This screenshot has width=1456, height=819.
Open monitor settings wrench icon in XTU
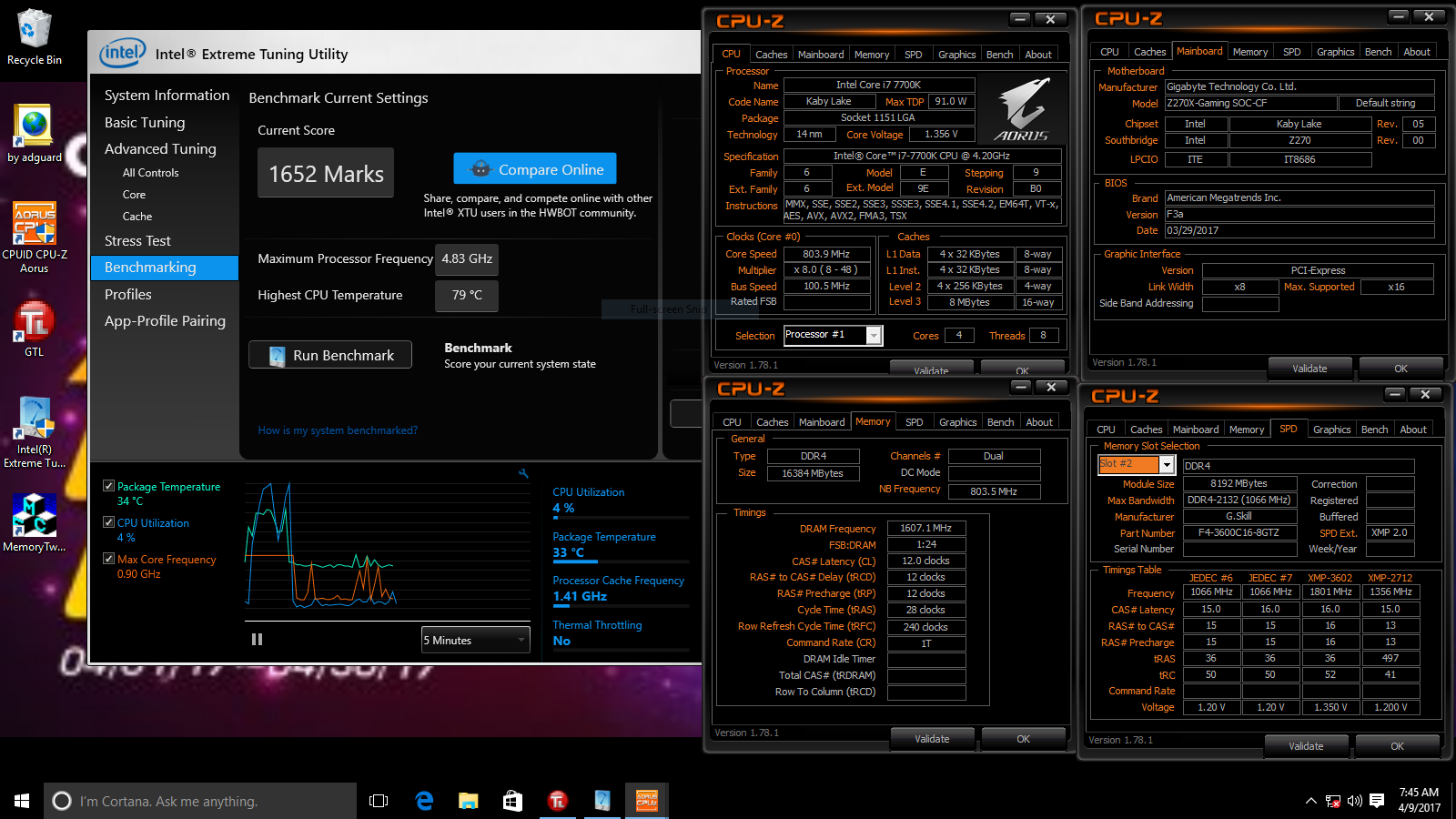(523, 473)
